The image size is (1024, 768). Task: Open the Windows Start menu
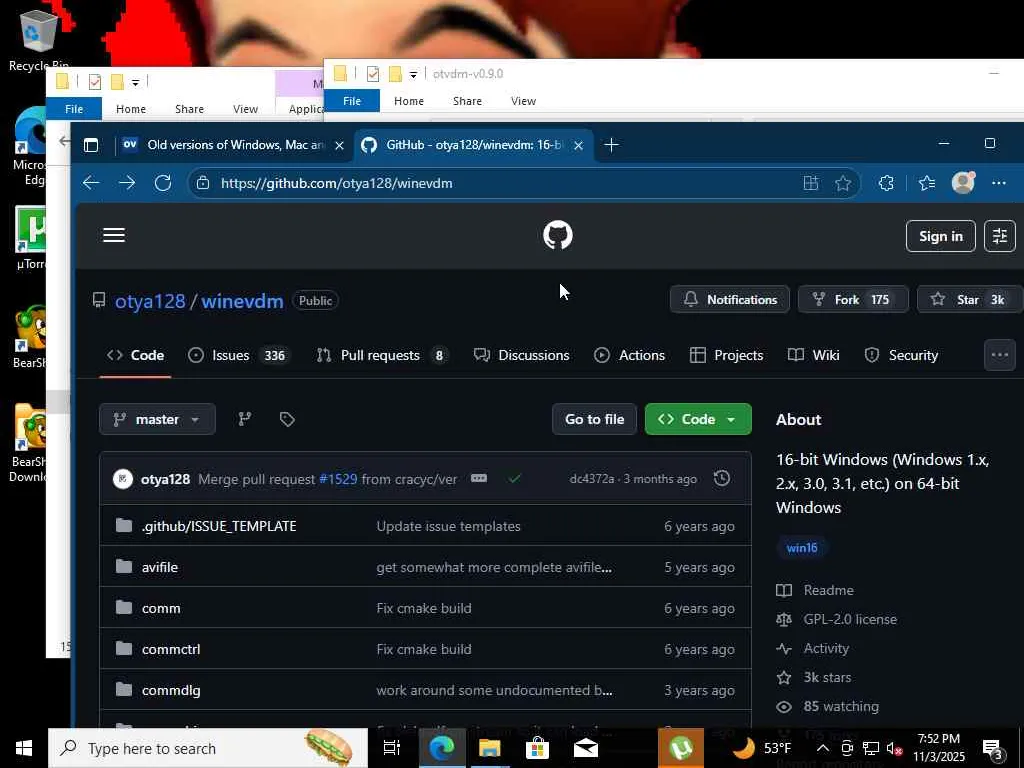click(x=24, y=748)
